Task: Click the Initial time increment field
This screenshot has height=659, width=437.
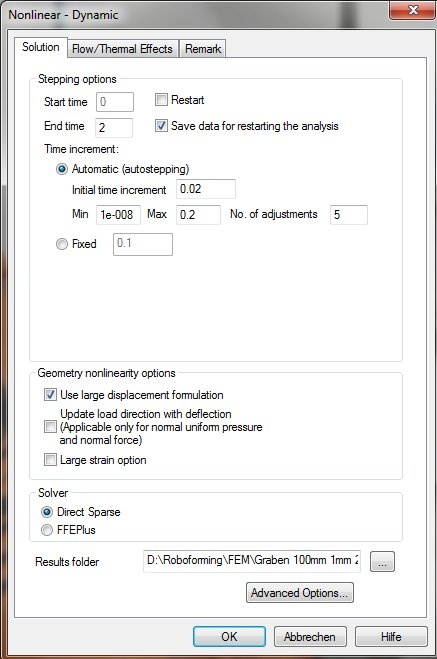Action: pyautogui.click(x=206, y=189)
